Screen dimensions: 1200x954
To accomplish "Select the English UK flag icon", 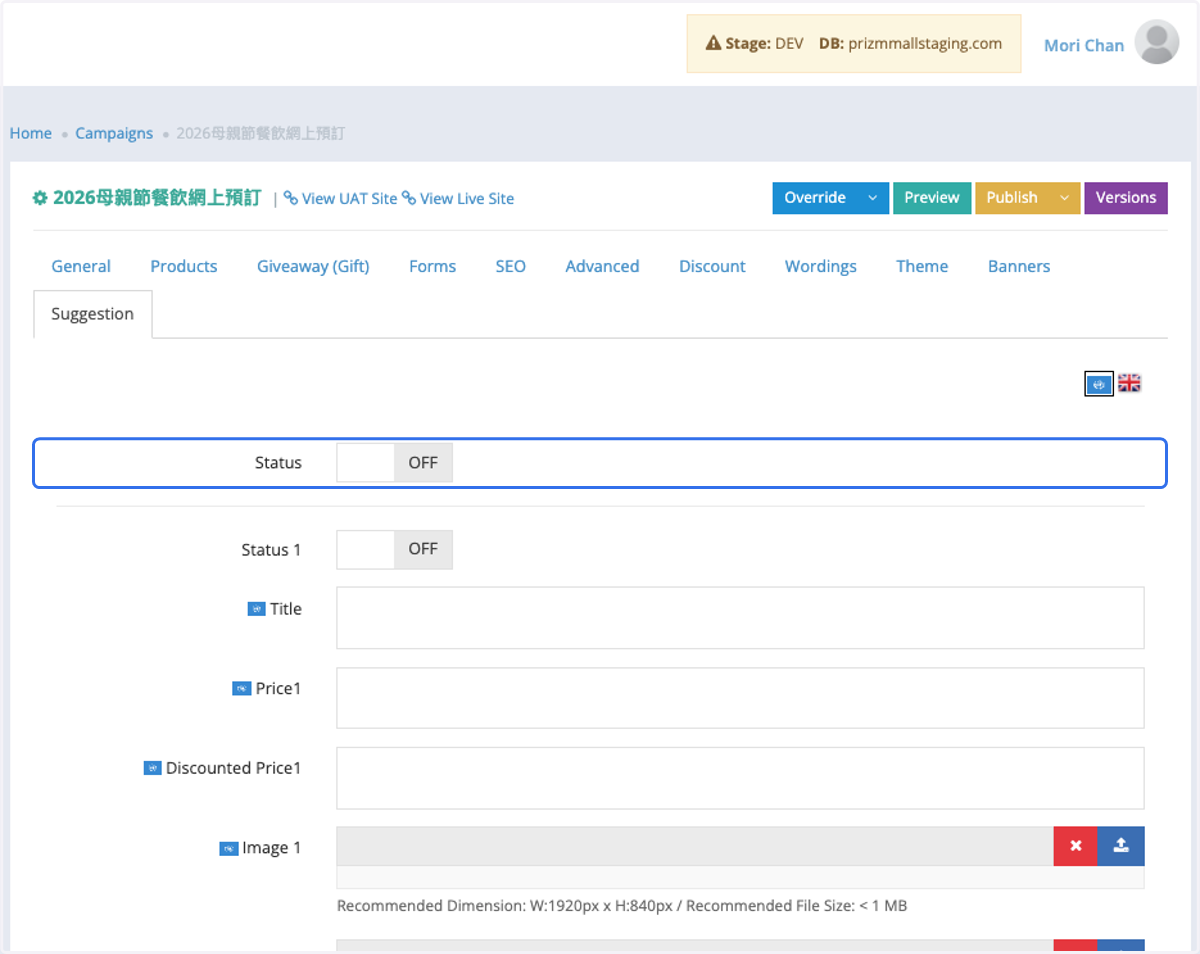I will click(x=1129, y=383).
